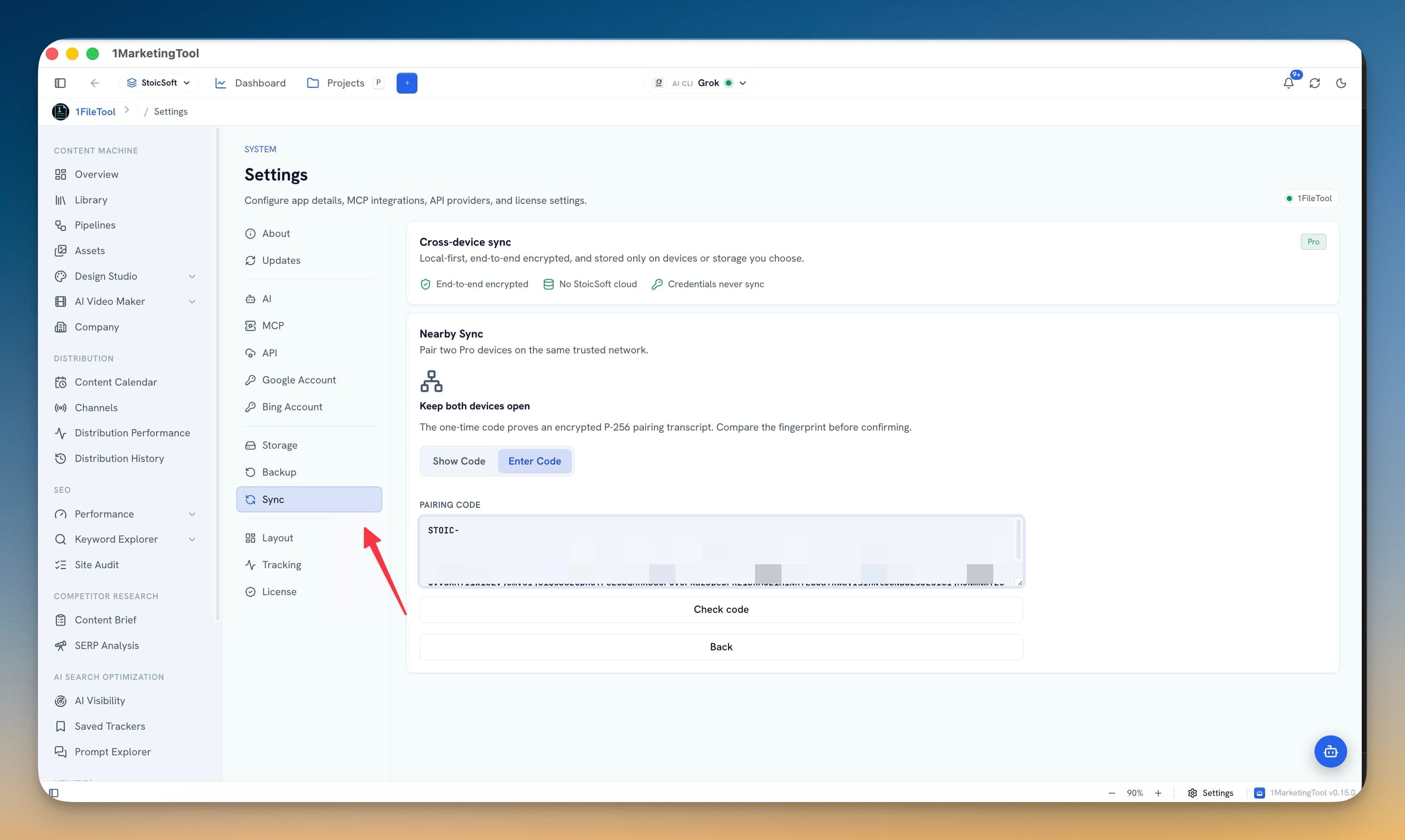The width and height of the screenshot is (1405, 840).
Task: Open Settings in the status bar
Action: [x=1210, y=792]
